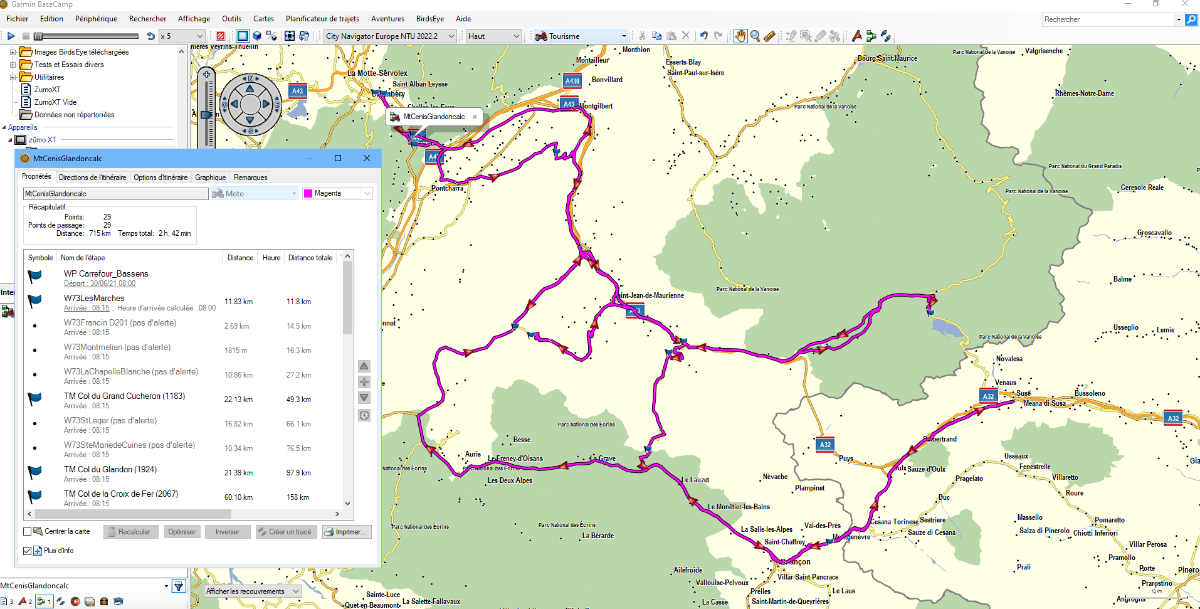1200x609 pixels.
Task: Switch to Remarques tab
Action: point(250,176)
